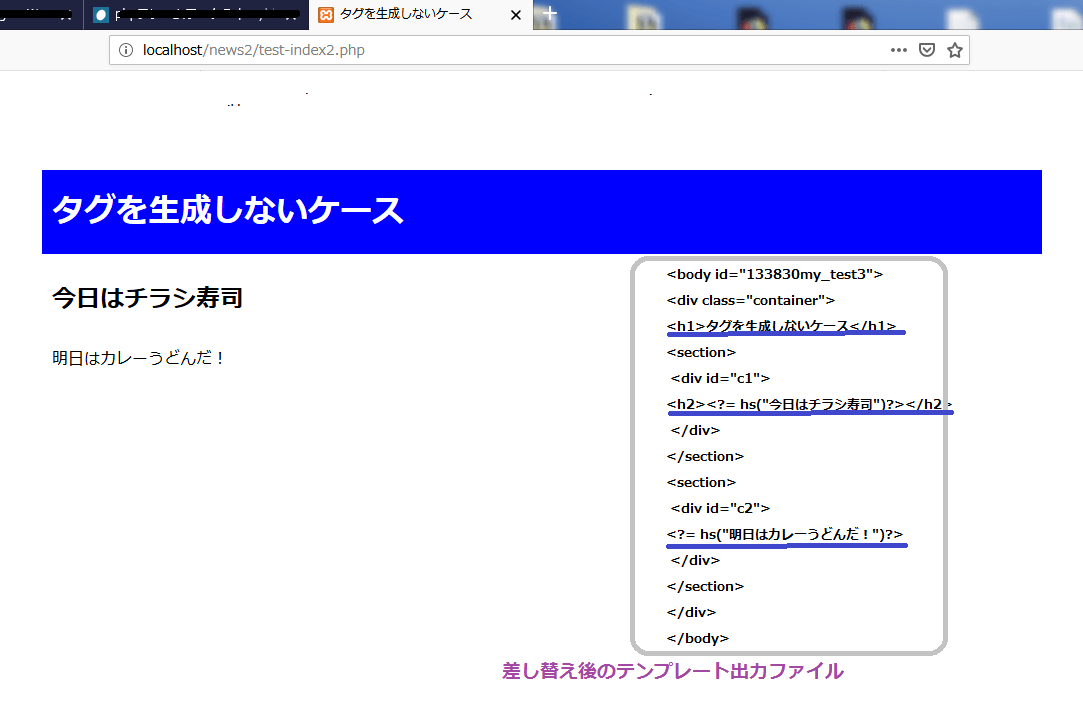Click the code line div class="container"
The width and height of the screenshot is (1083, 717).
(x=751, y=300)
